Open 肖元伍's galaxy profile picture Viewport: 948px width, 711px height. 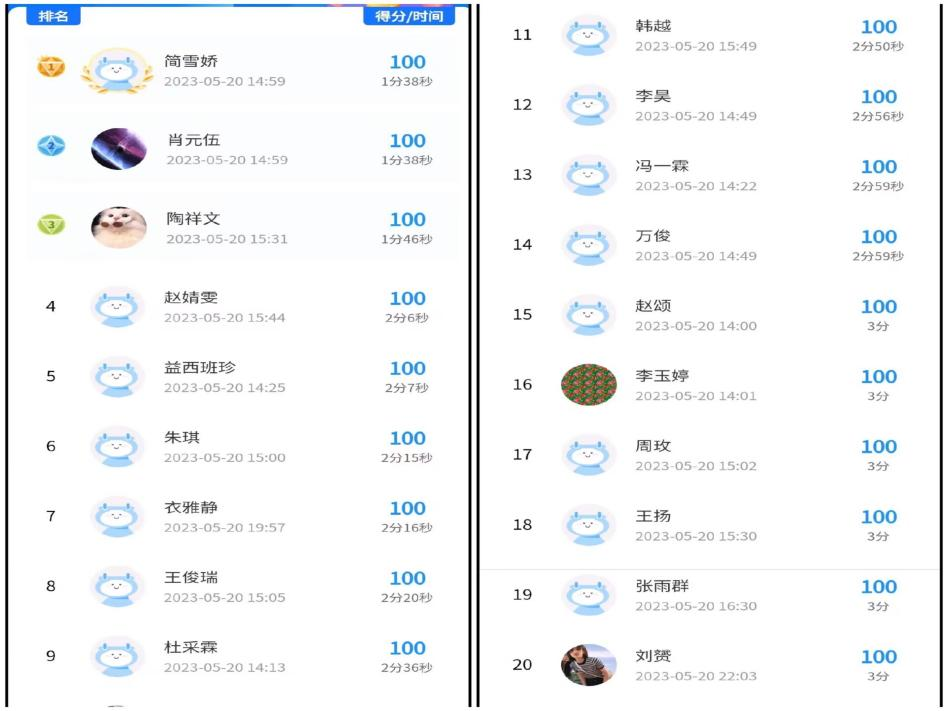[118, 149]
